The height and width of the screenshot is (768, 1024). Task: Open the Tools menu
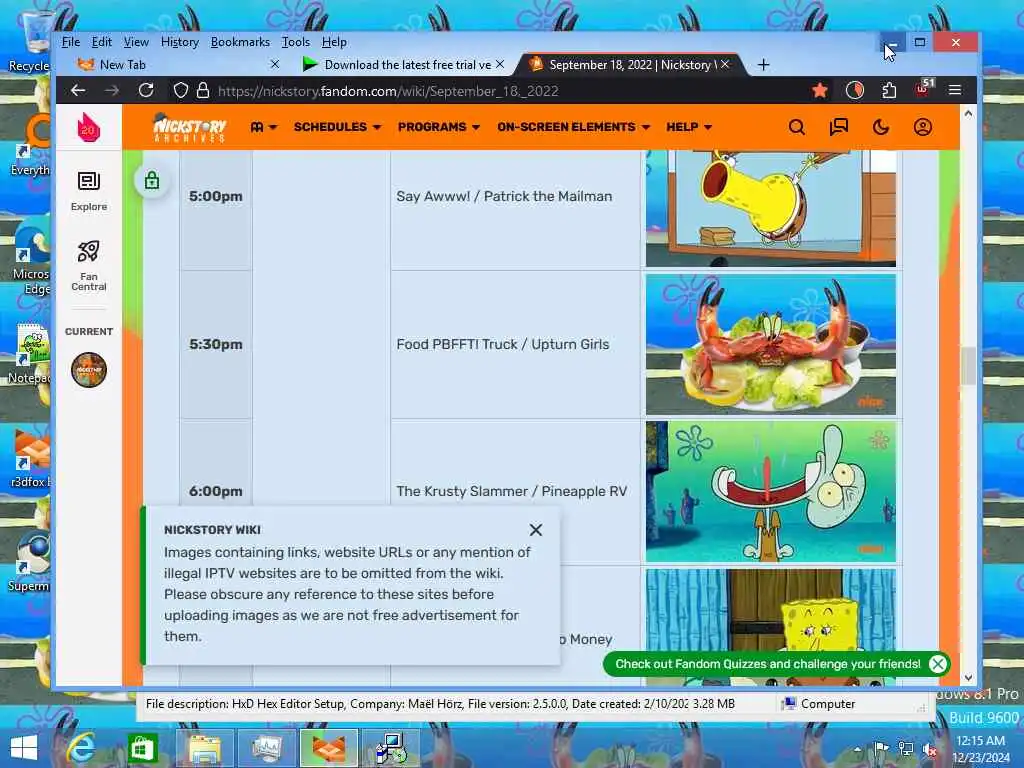(295, 42)
